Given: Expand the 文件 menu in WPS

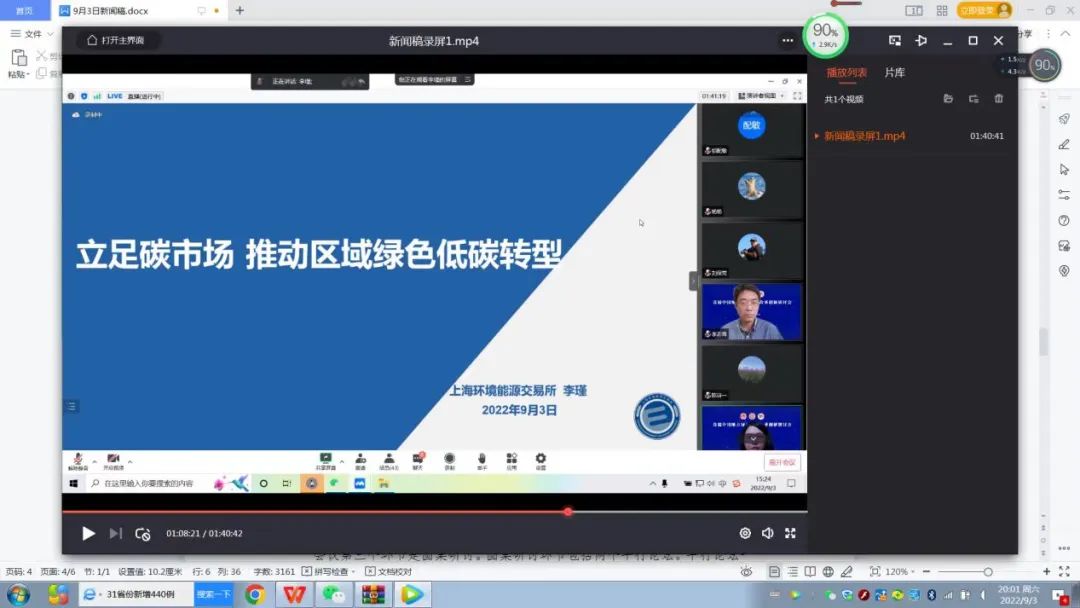Looking at the screenshot, I should [x=28, y=34].
